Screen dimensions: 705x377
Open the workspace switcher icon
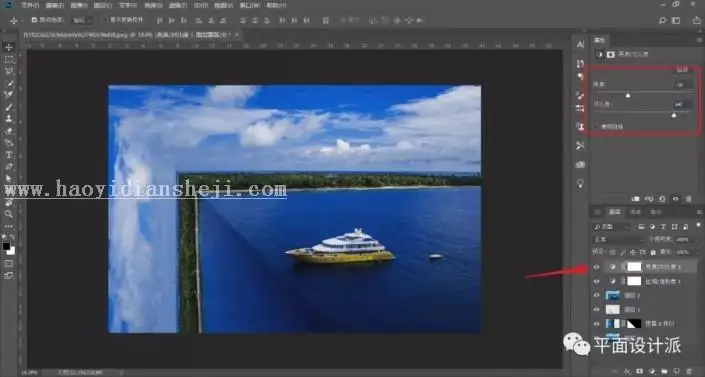tap(676, 20)
